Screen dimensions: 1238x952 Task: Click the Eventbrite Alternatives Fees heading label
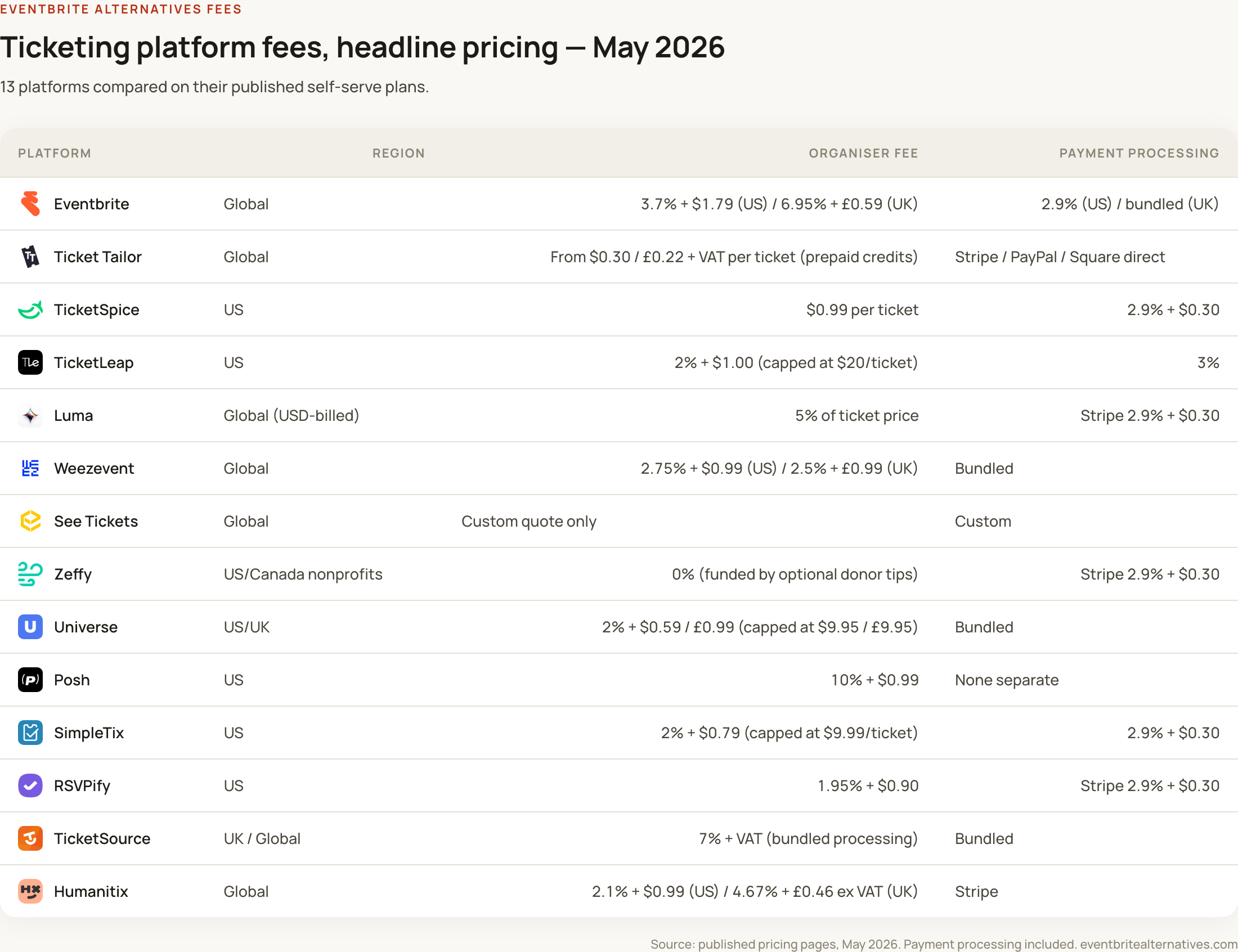[120, 9]
